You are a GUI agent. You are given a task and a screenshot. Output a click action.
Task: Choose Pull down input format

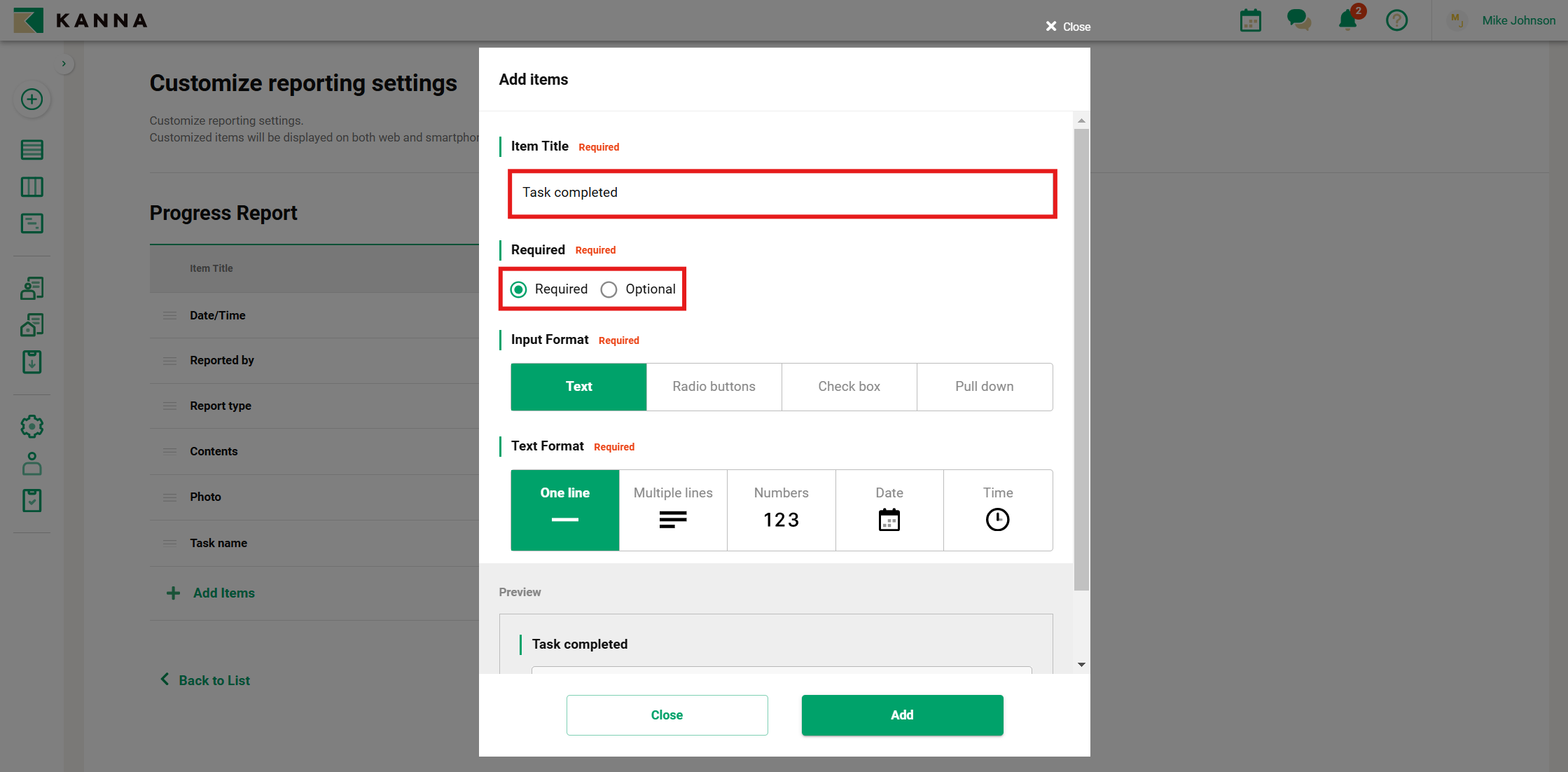pyautogui.click(x=984, y=387)
